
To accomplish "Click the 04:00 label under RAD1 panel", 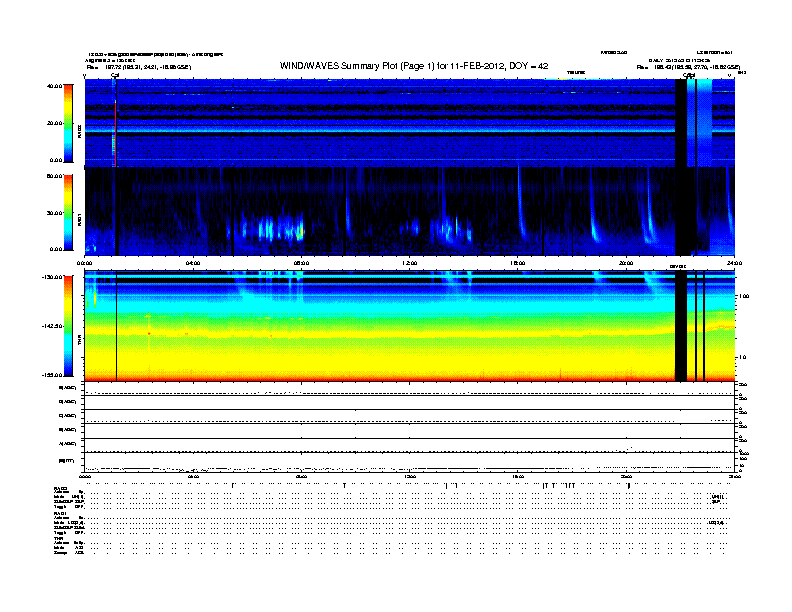I will coord(193,263).
